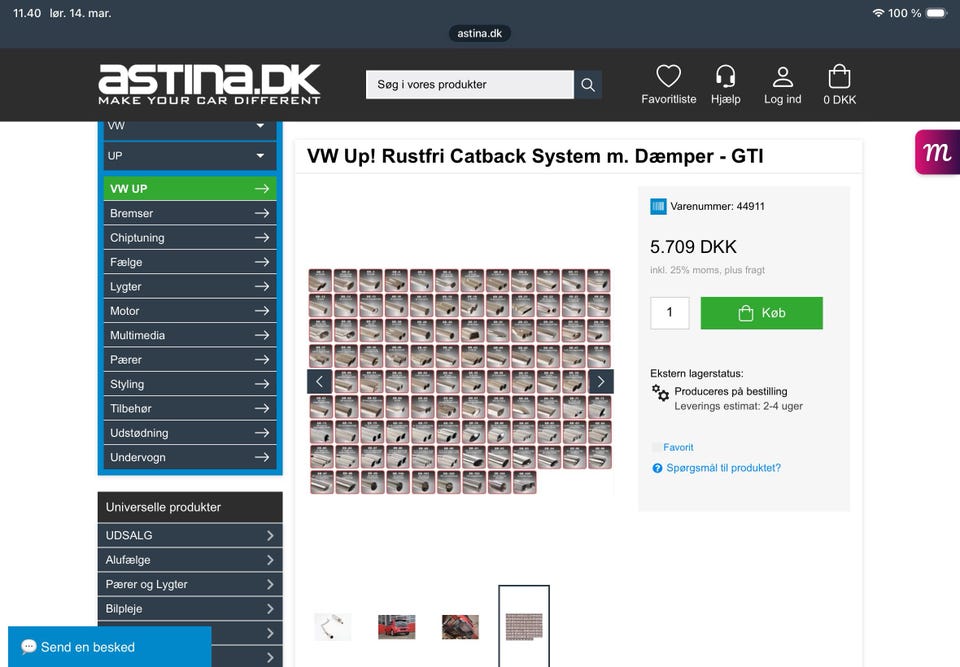The width and height of the screenshot is (960, 667).
Task: Select the underside exhaust thumbnail
Action: click(460, 627)
